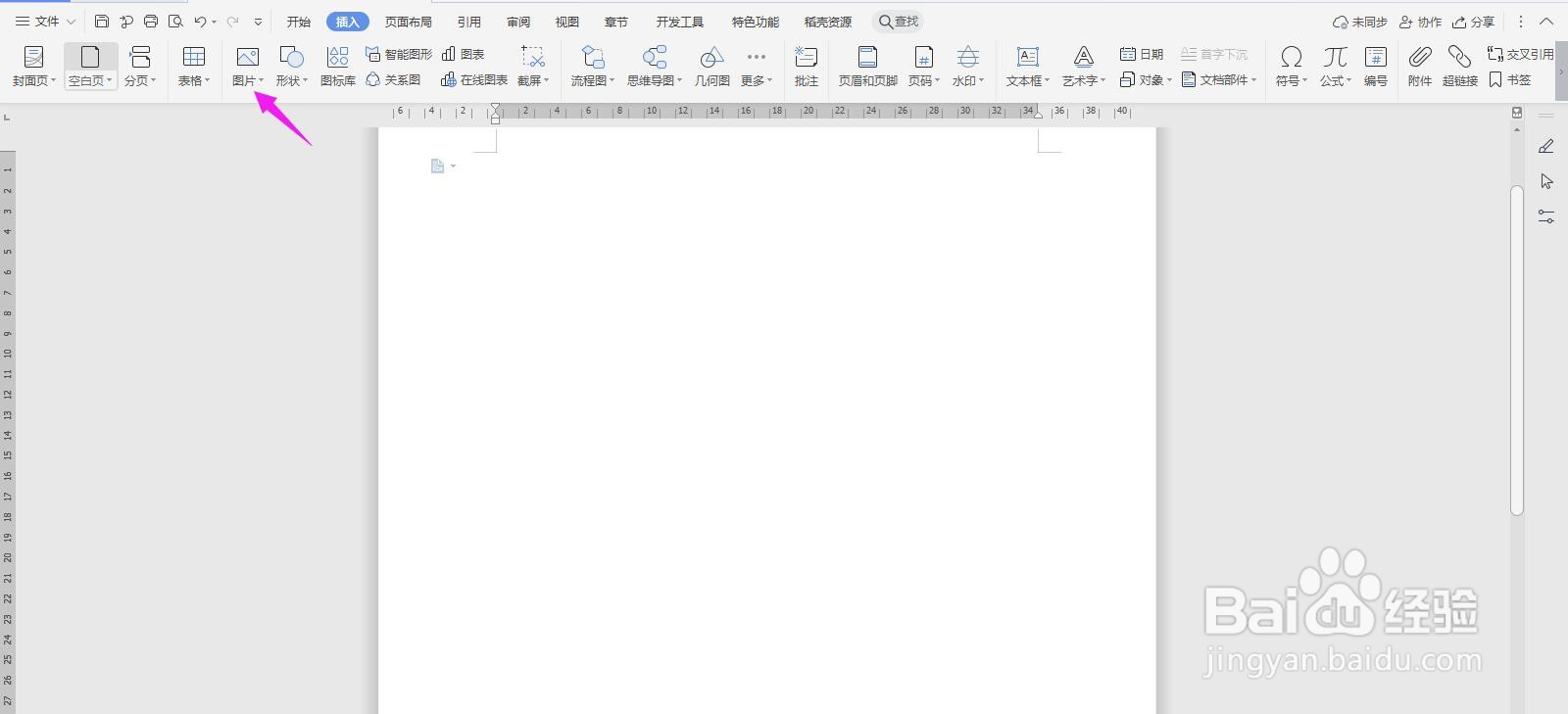
Task: Switch to the 引用 tab
Action: (x=469, y=22)
